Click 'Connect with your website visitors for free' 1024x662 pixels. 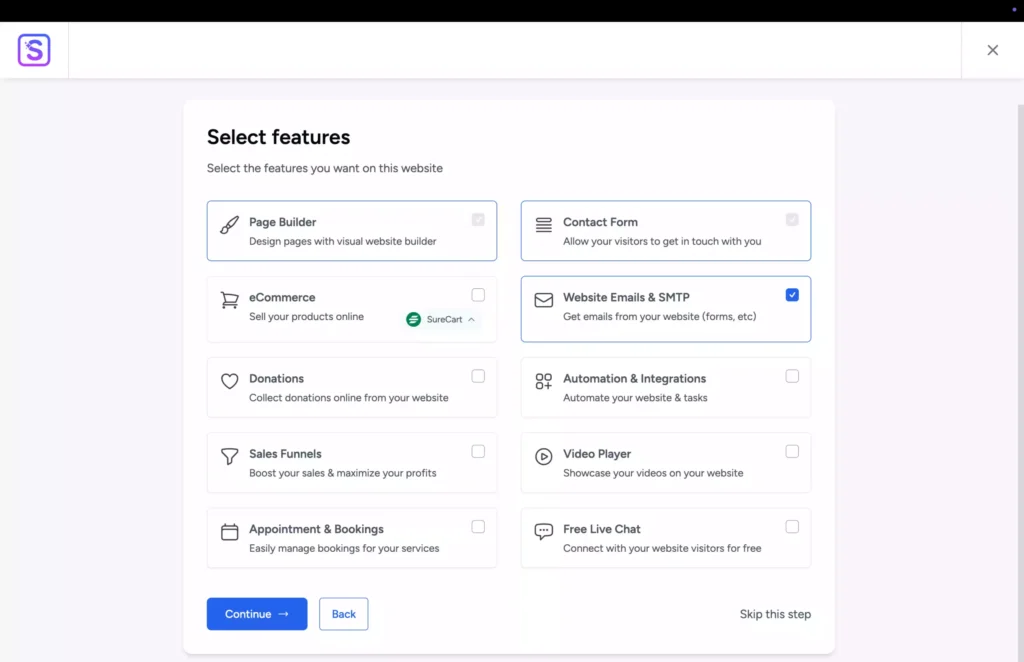(x=662, y=548)
